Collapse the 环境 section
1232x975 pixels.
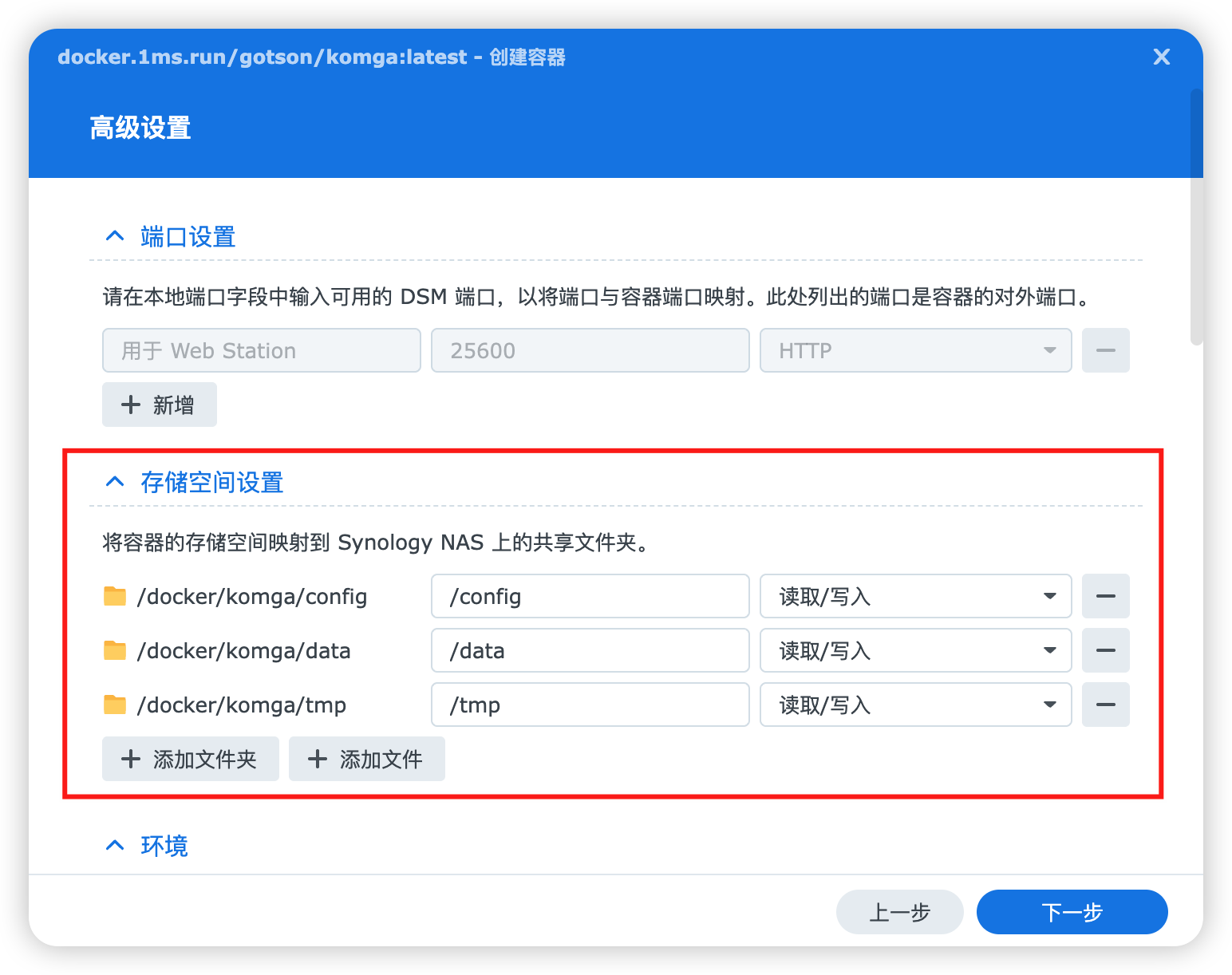coord(115,845)
